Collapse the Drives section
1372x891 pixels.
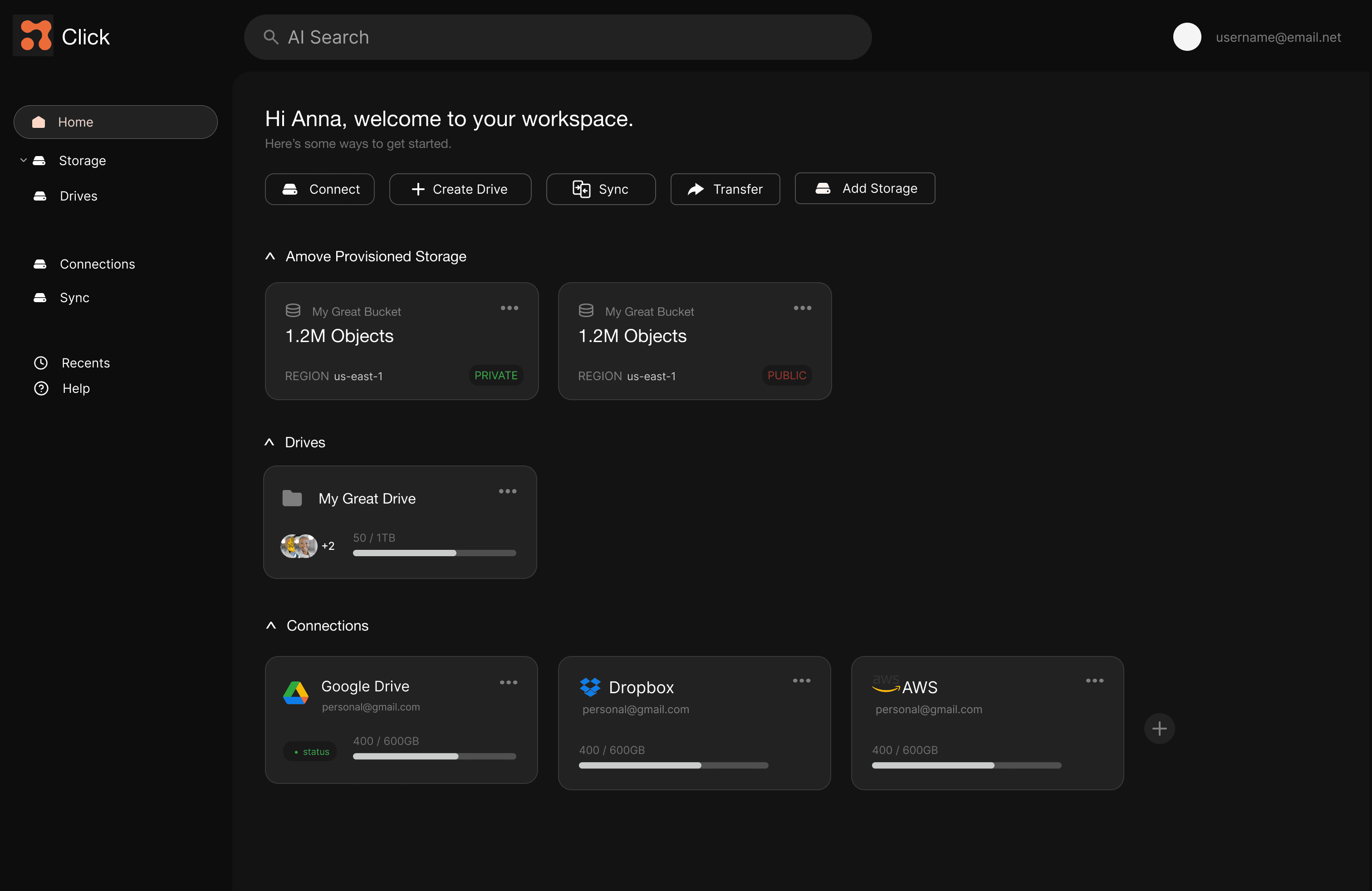269,443
